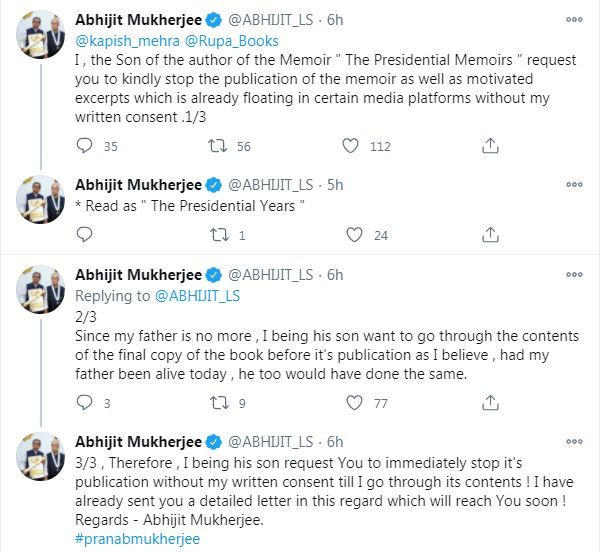Share the 1/3 memoir tweet

point(490,146)
